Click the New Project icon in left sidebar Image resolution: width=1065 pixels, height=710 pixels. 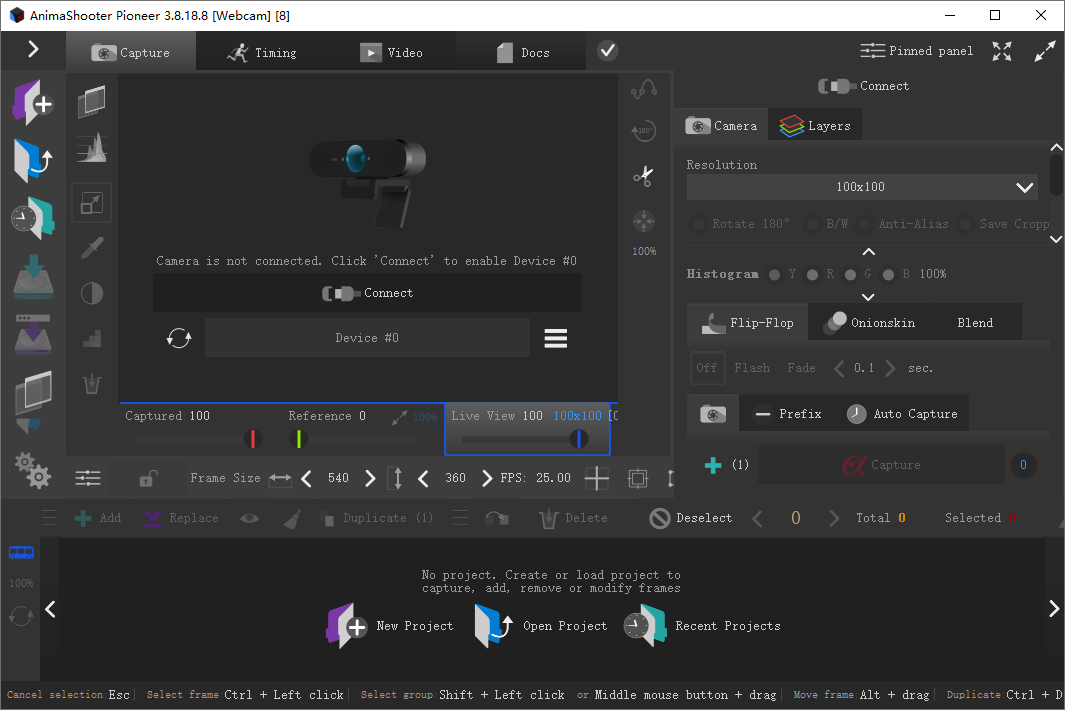pos(33,103)
